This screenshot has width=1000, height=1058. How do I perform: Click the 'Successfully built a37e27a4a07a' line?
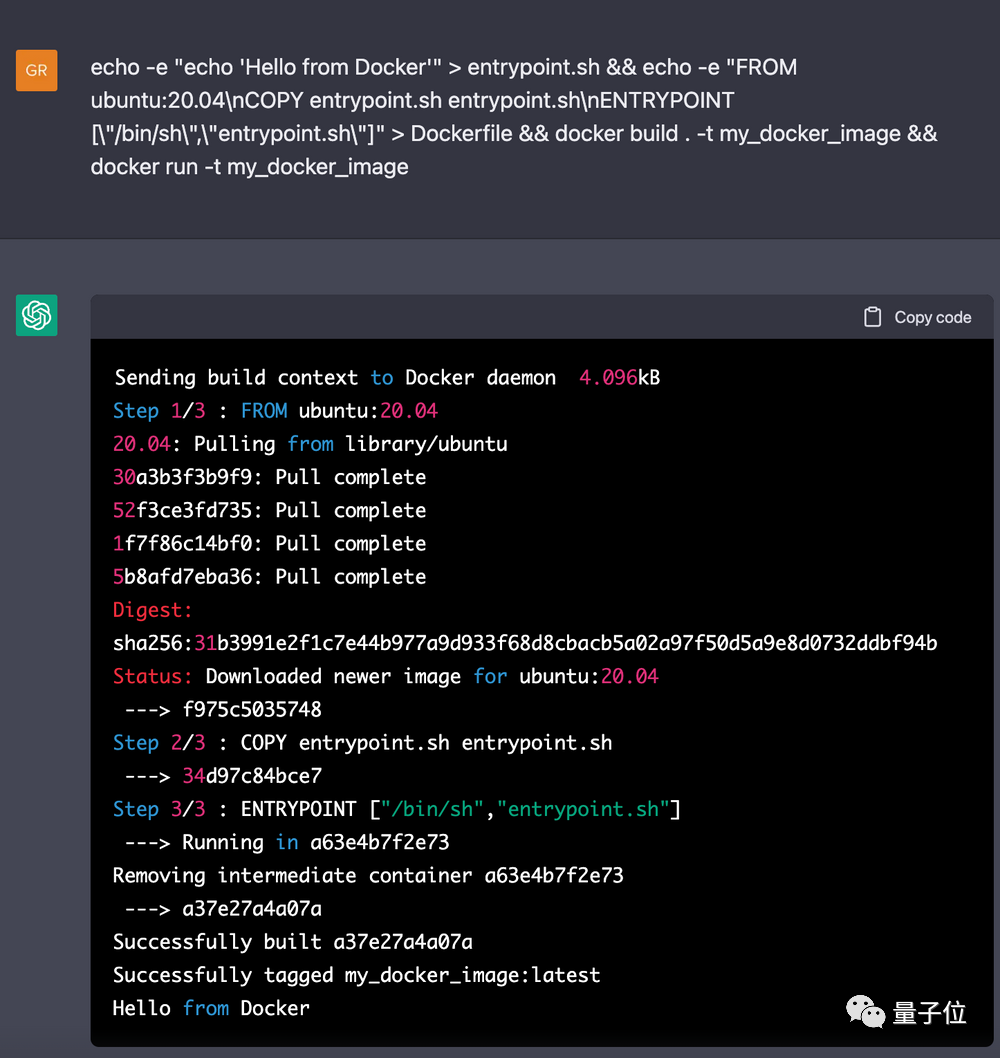292,942
